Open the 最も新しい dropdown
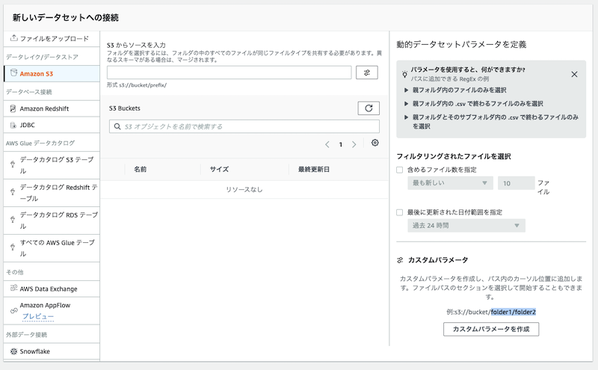 [x=450, y=183]
